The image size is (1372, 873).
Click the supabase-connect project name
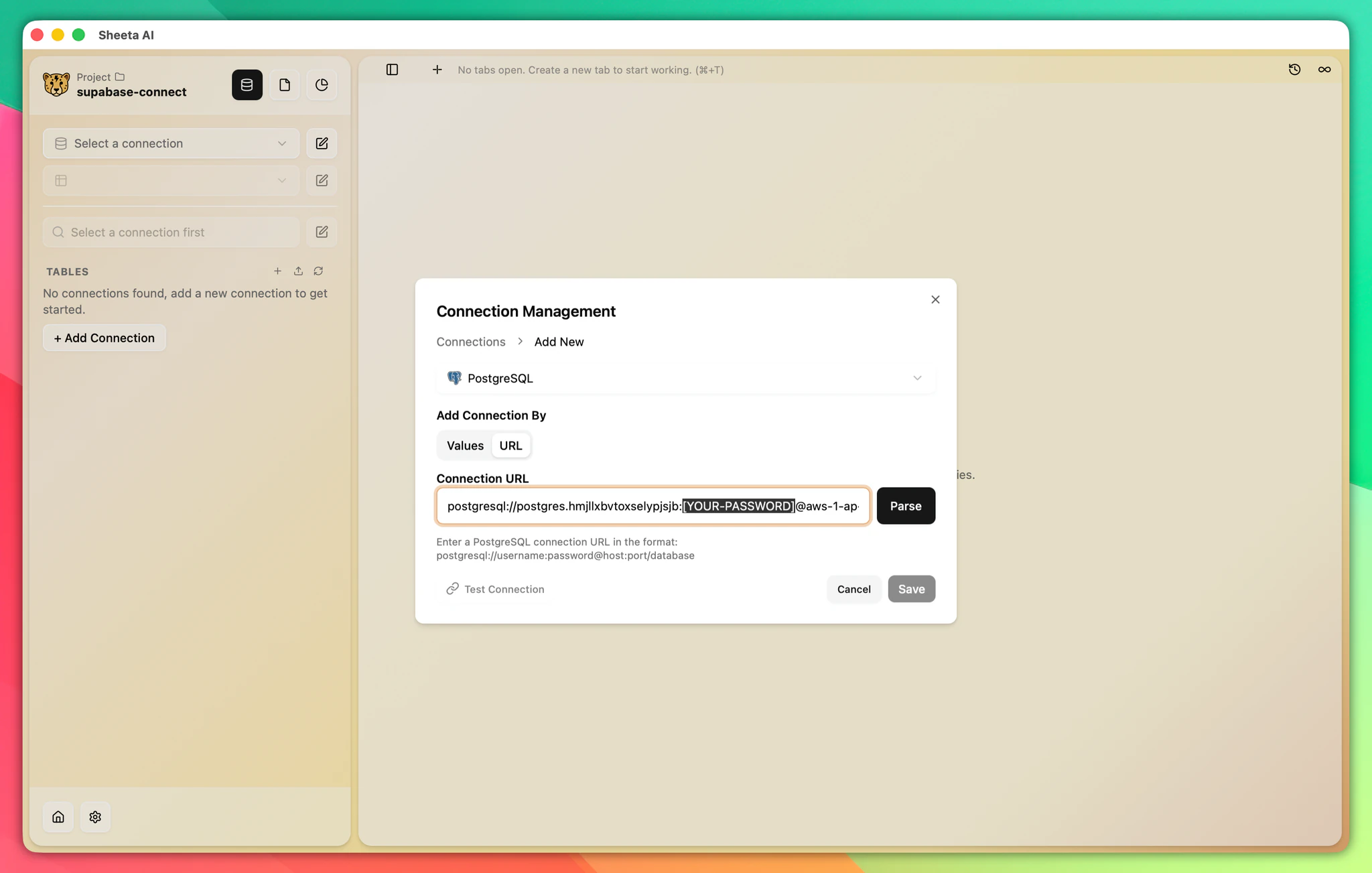pyautogui.click(x=131, y=92)
